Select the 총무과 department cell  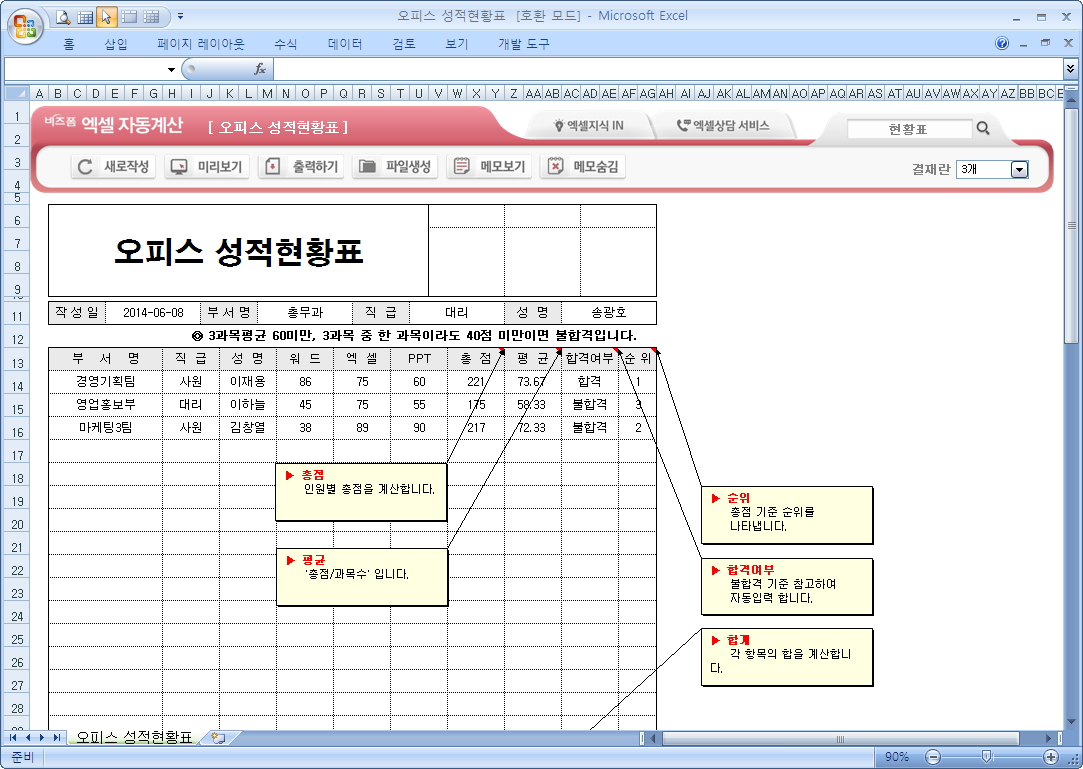point(305,312)
